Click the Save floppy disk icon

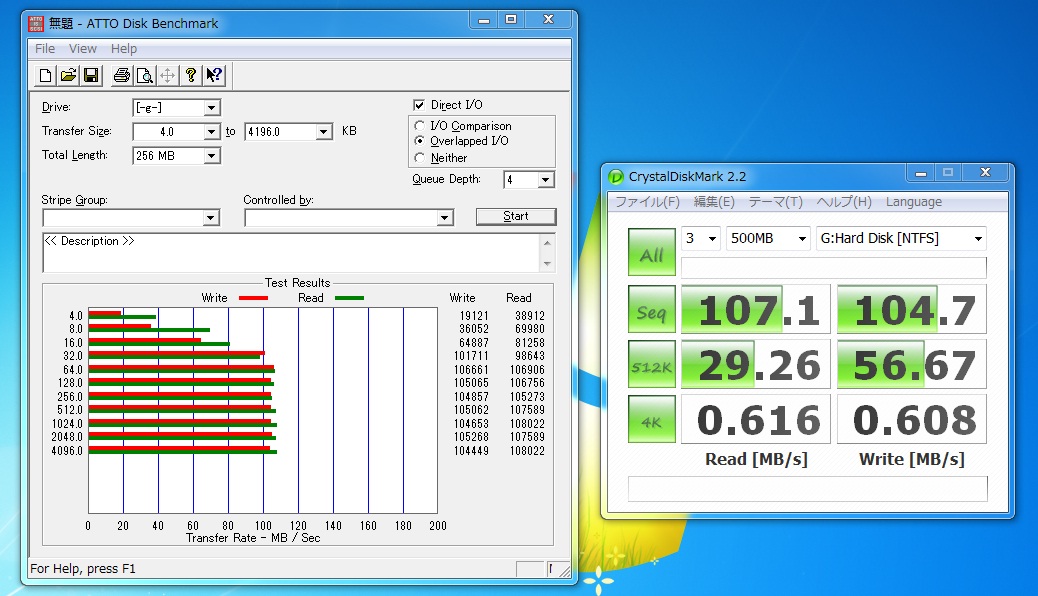[x=91, y=75]
